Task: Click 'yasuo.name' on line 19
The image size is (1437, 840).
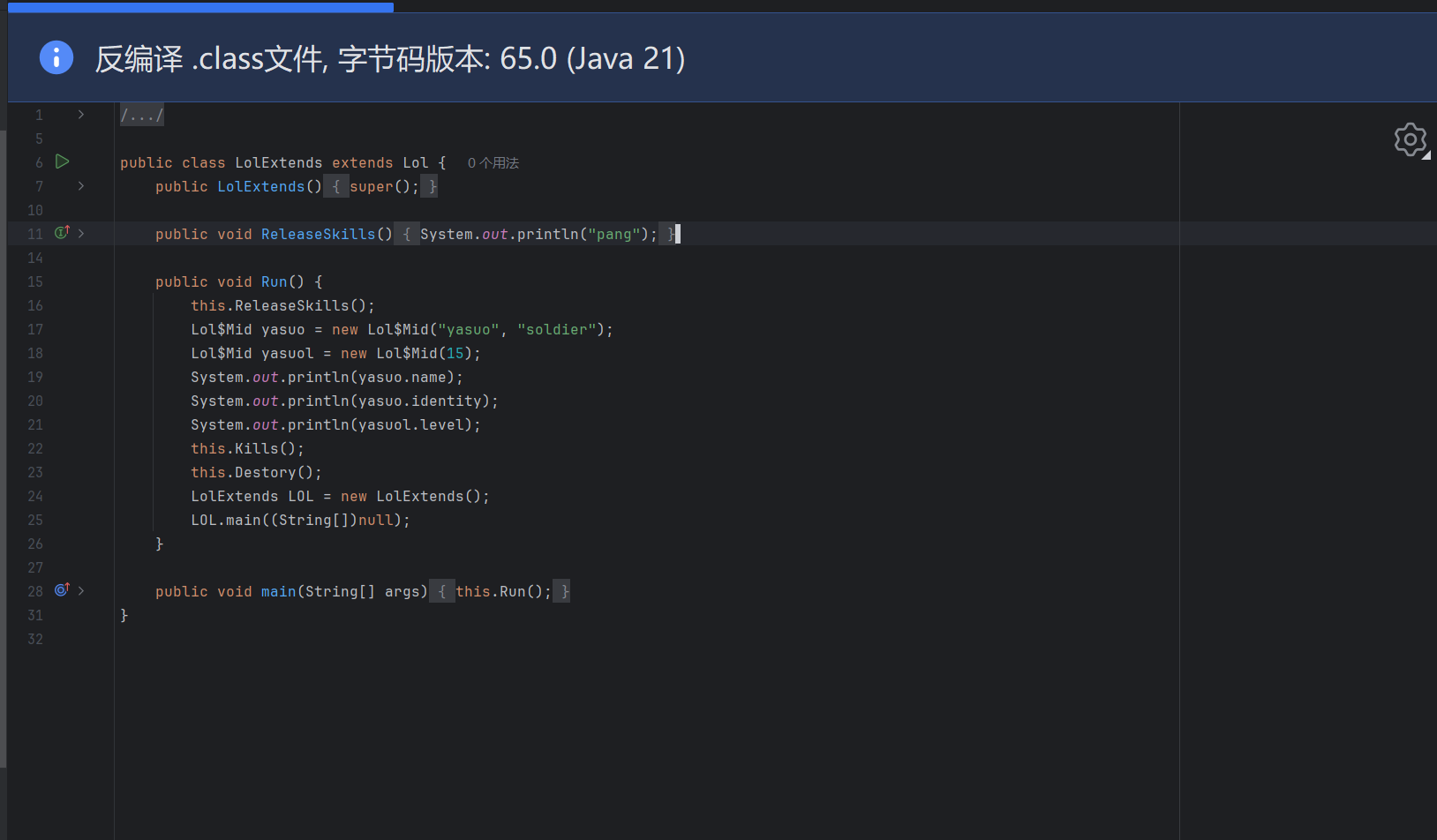Action: tap(403, 378)
